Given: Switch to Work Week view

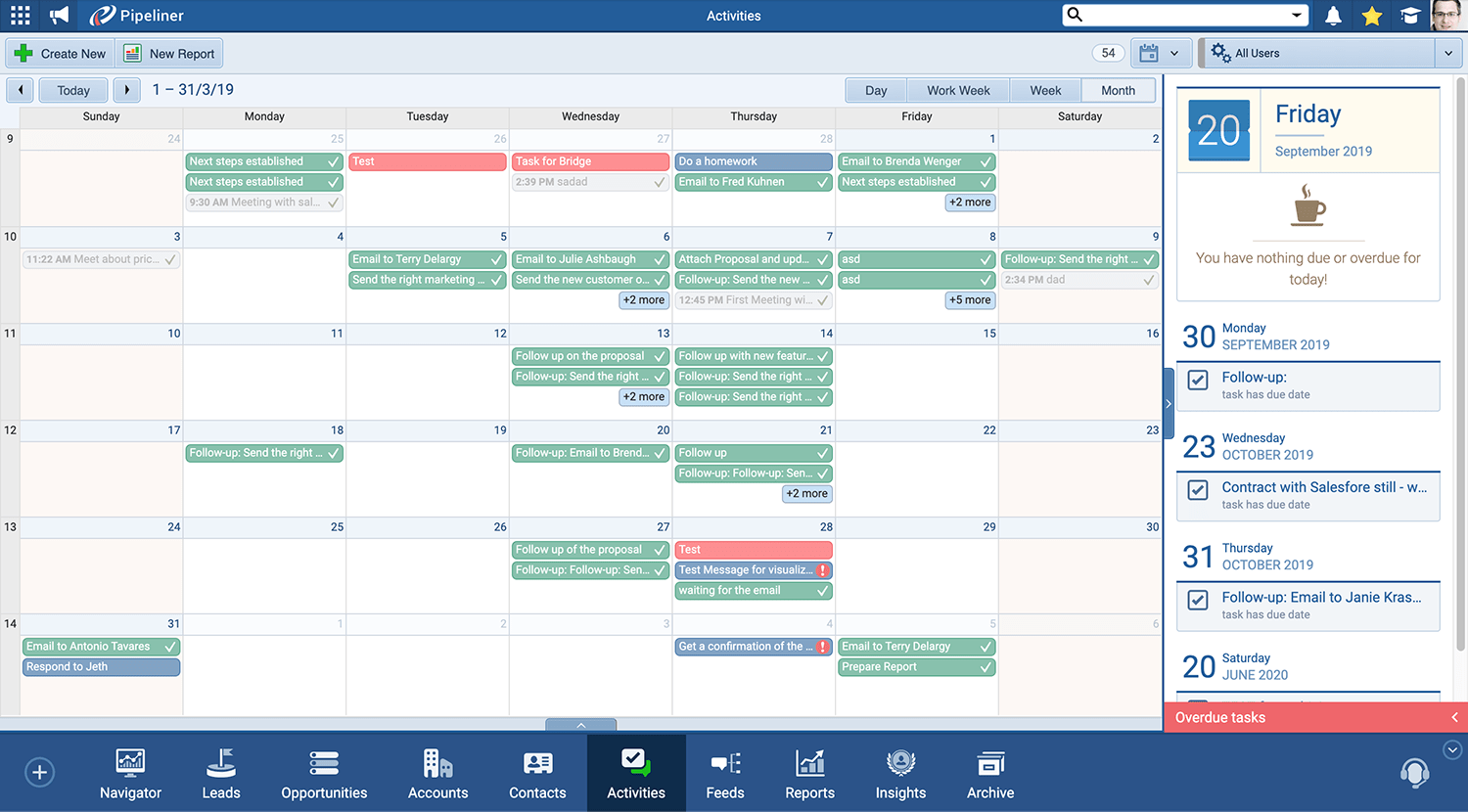Looking at the screenshot, I should 958,90.
